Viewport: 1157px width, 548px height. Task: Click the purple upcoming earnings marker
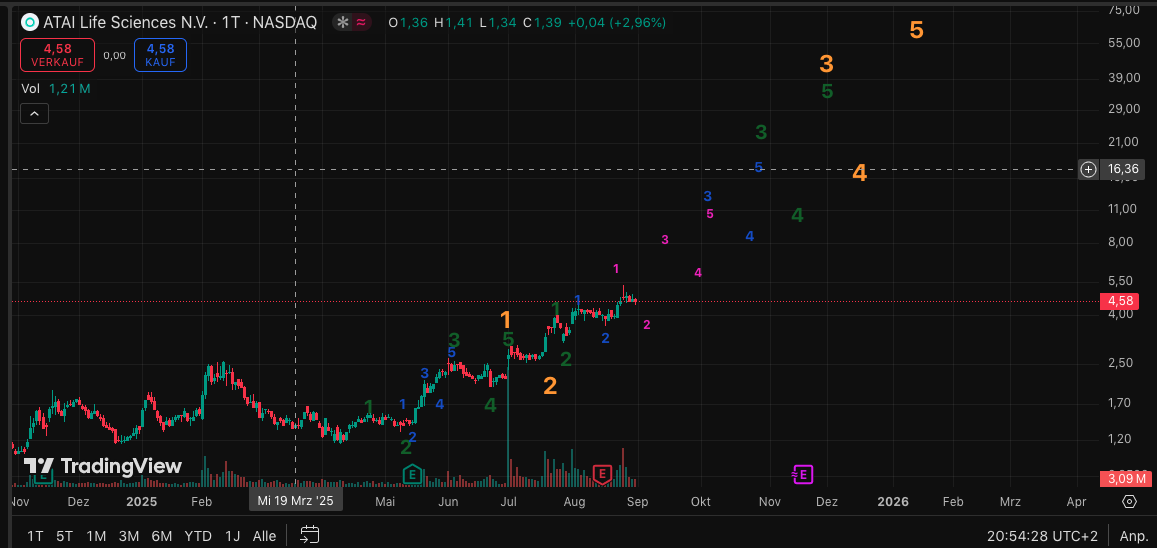pyautogui.click(x=803, y=474)
